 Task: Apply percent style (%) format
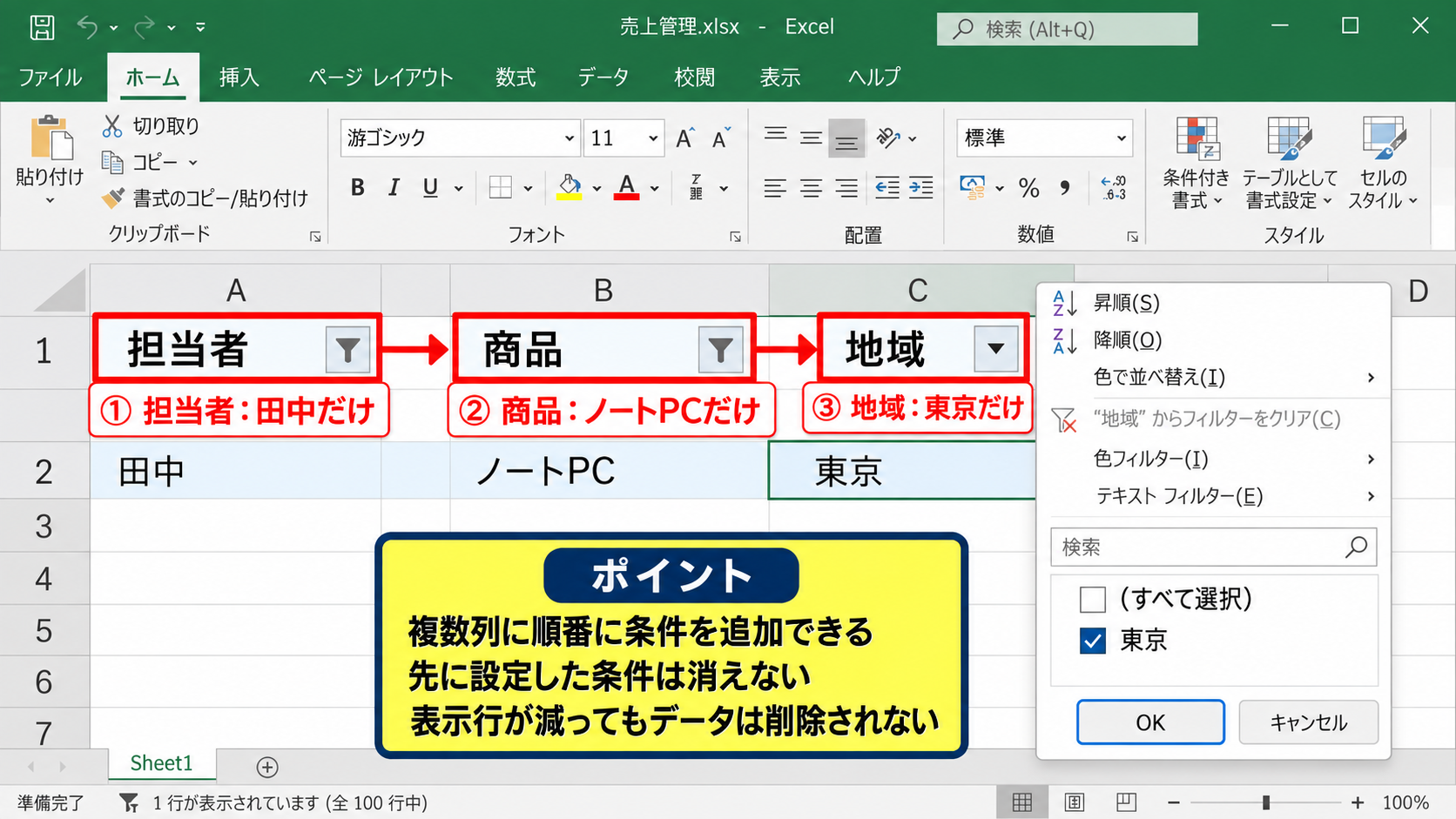[x=1029, y=187]
